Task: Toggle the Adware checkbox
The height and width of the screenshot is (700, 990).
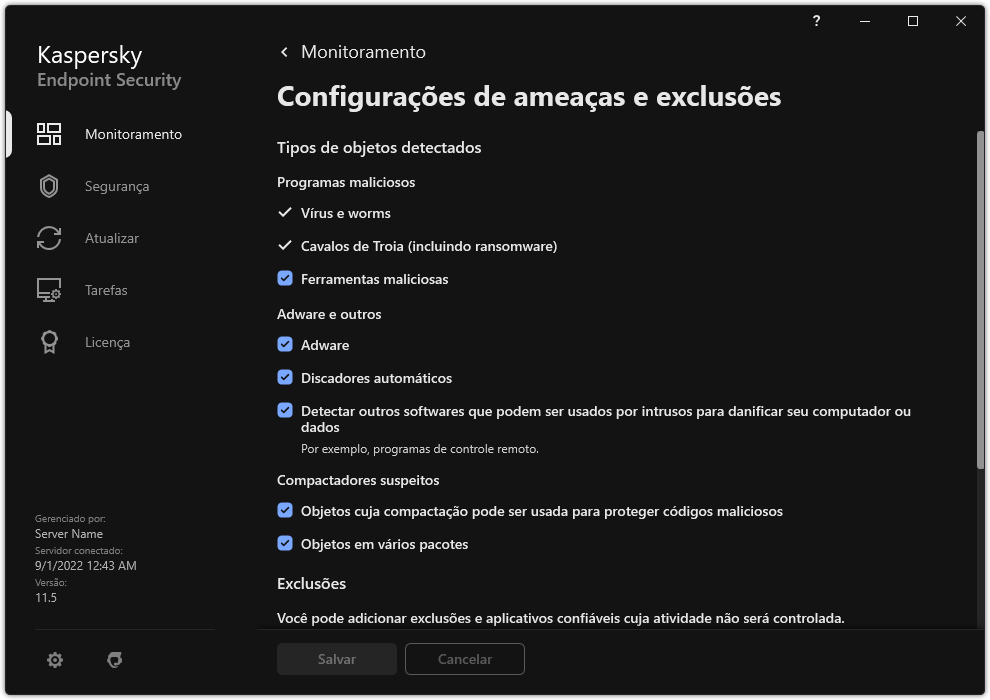Action: click(x=285, y=345)
